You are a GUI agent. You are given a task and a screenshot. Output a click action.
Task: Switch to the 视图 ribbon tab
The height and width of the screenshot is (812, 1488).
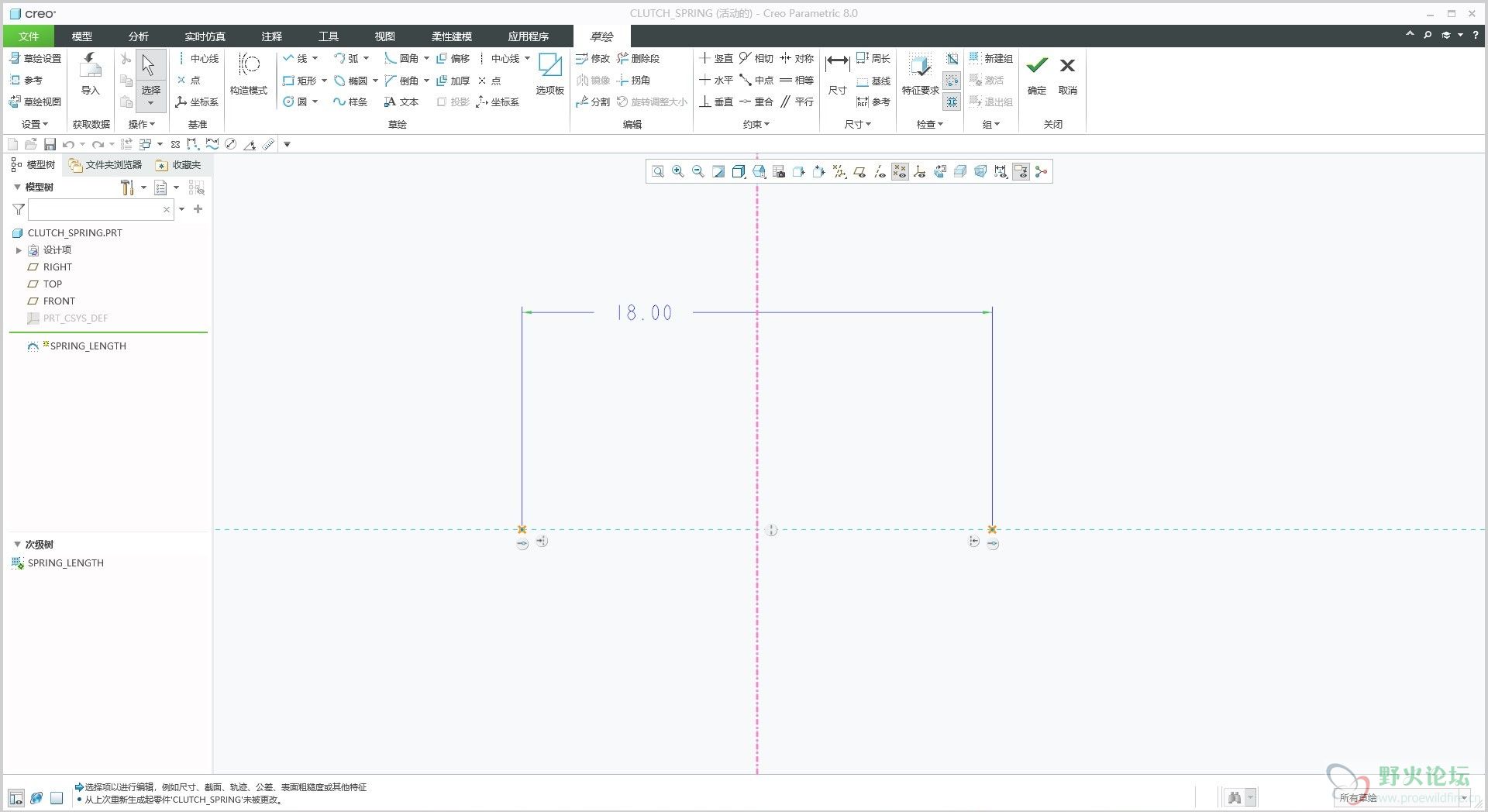point(385,36)
